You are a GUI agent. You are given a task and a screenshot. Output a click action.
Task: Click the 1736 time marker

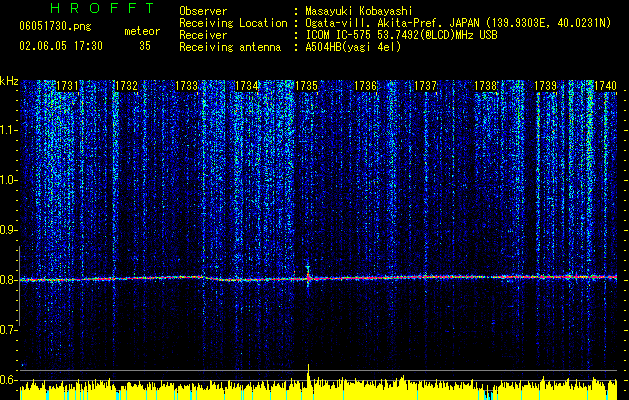pos(366,86)
